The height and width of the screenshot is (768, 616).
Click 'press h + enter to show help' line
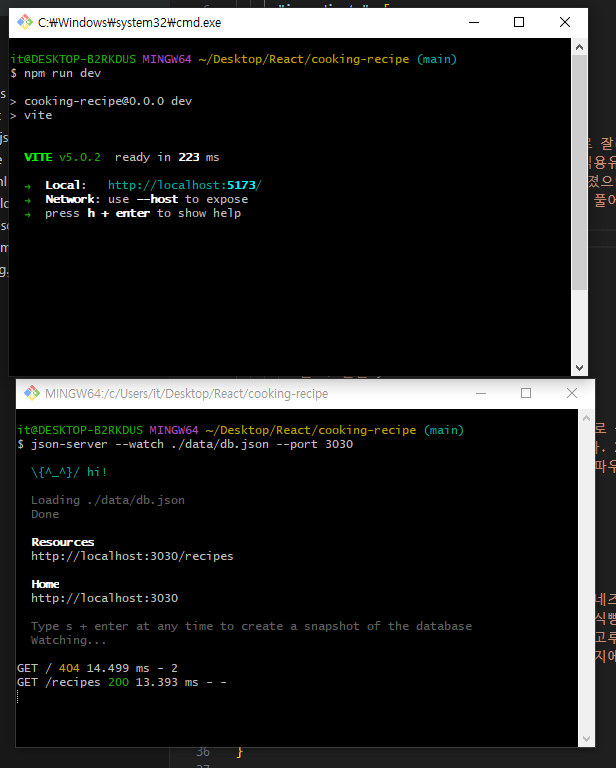click(x=143, y=214)
